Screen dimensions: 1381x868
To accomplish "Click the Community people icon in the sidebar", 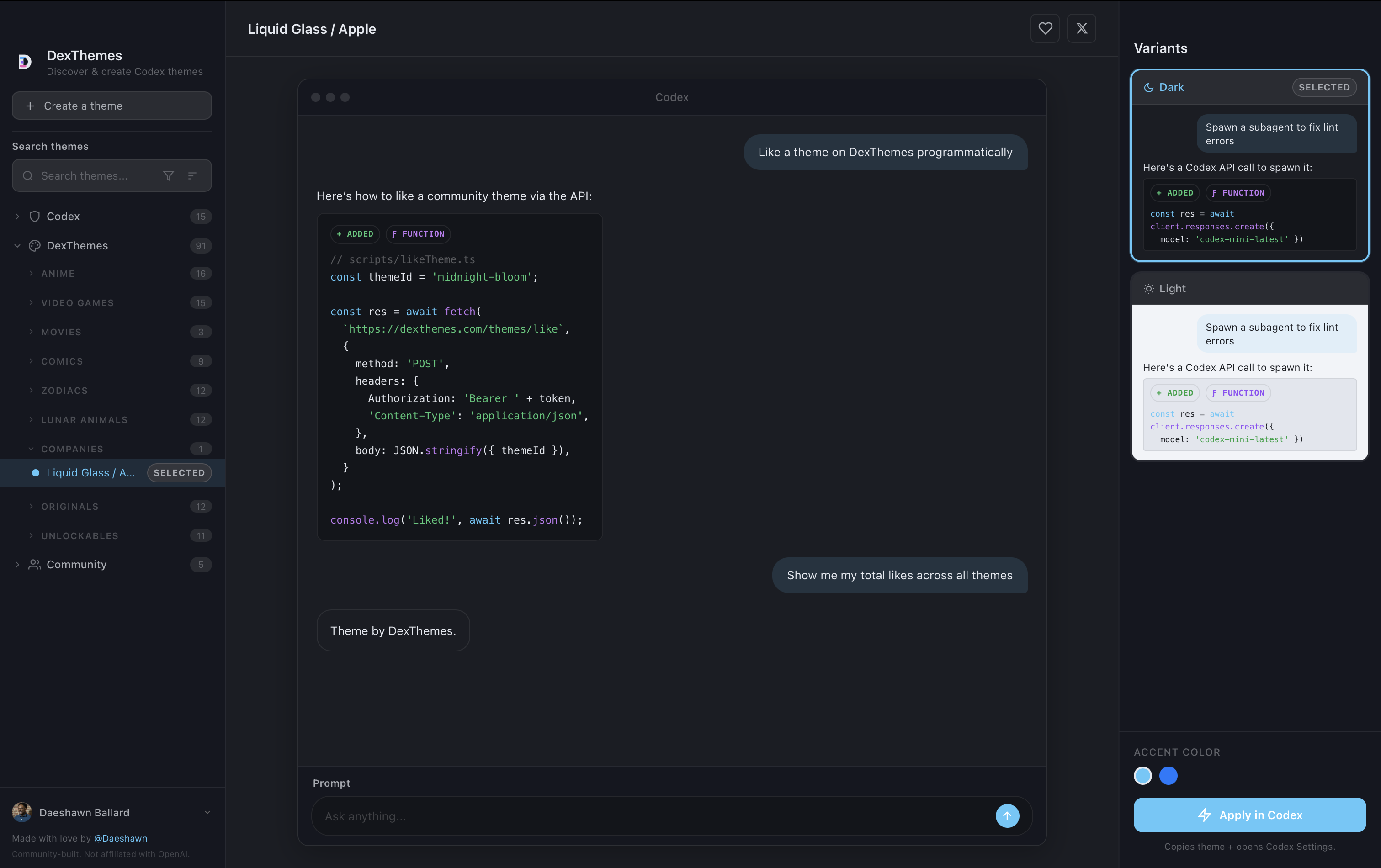I will 35,565.
